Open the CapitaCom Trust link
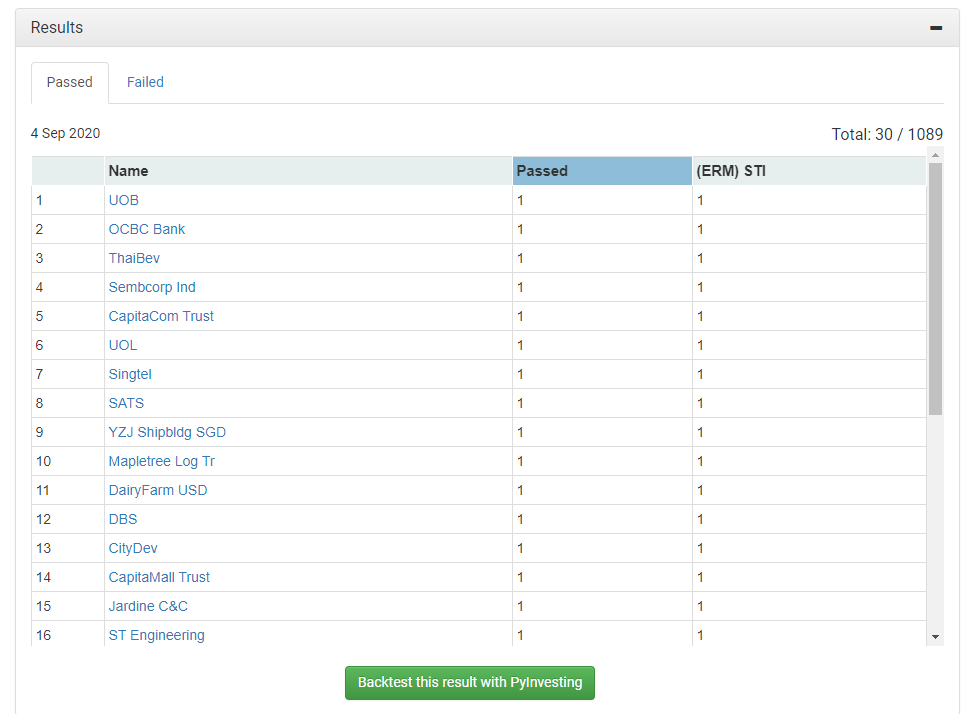Viewport: 977px width, 714px height. (161, 316)
